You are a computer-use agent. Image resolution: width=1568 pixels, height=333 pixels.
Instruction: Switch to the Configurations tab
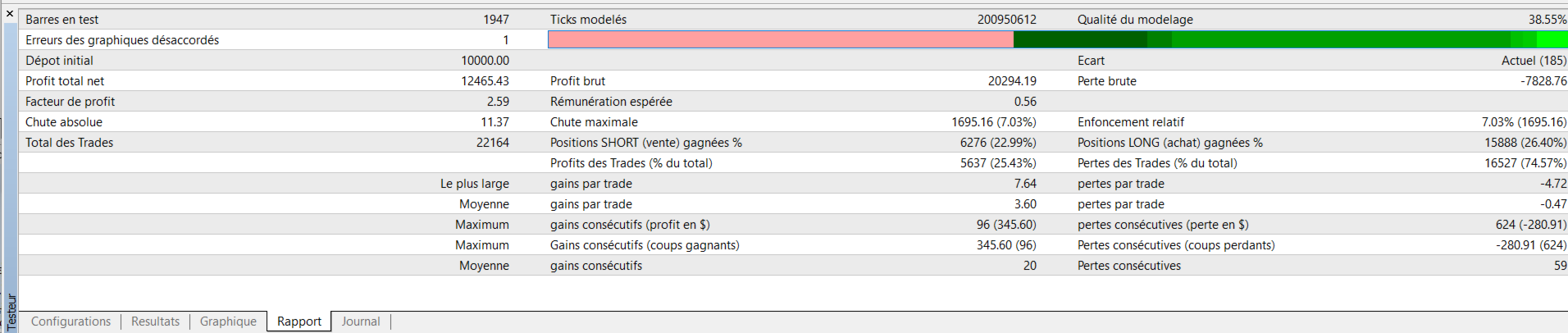point(71,322)
